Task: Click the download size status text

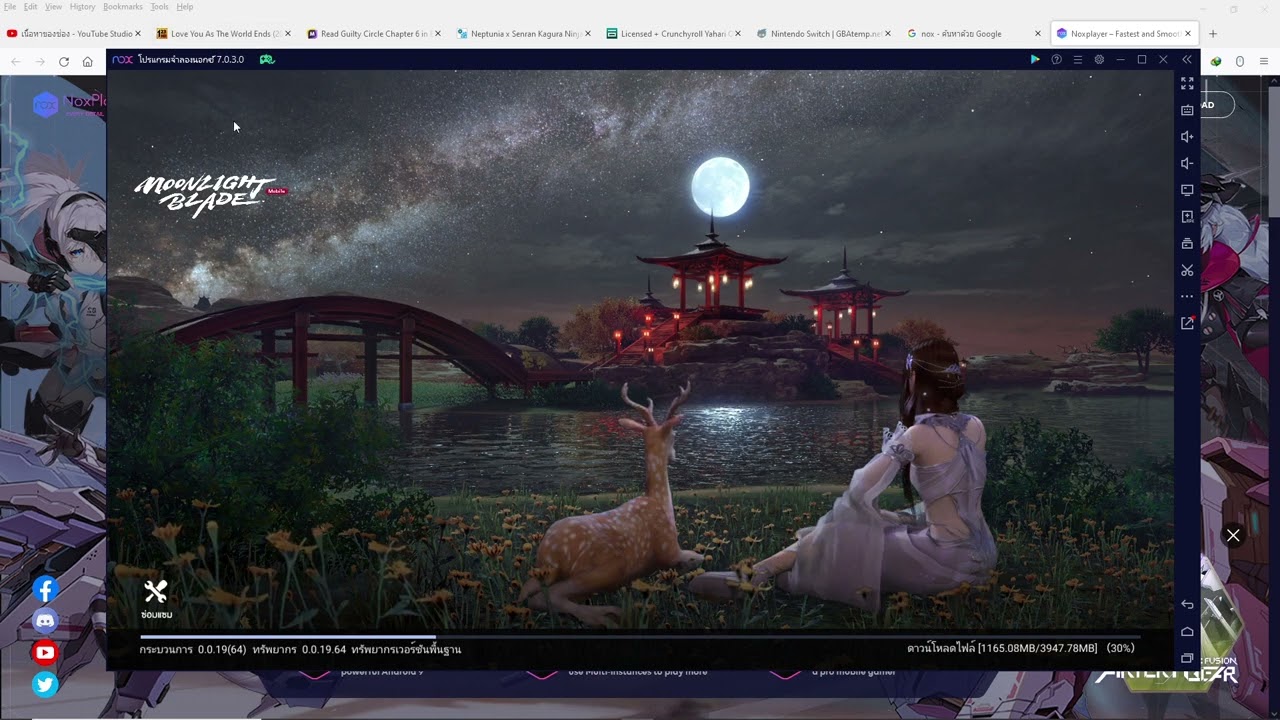Action: [x=1020, y=649]
